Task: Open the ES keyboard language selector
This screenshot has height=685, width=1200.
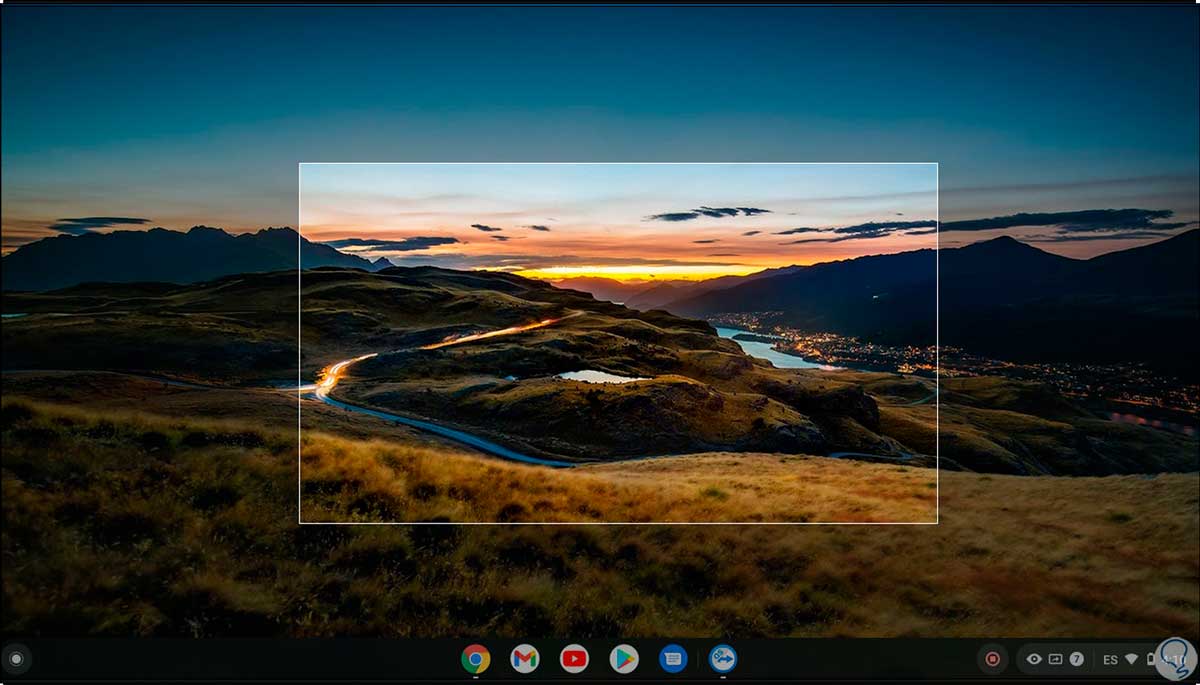Action: point(1110,659)
